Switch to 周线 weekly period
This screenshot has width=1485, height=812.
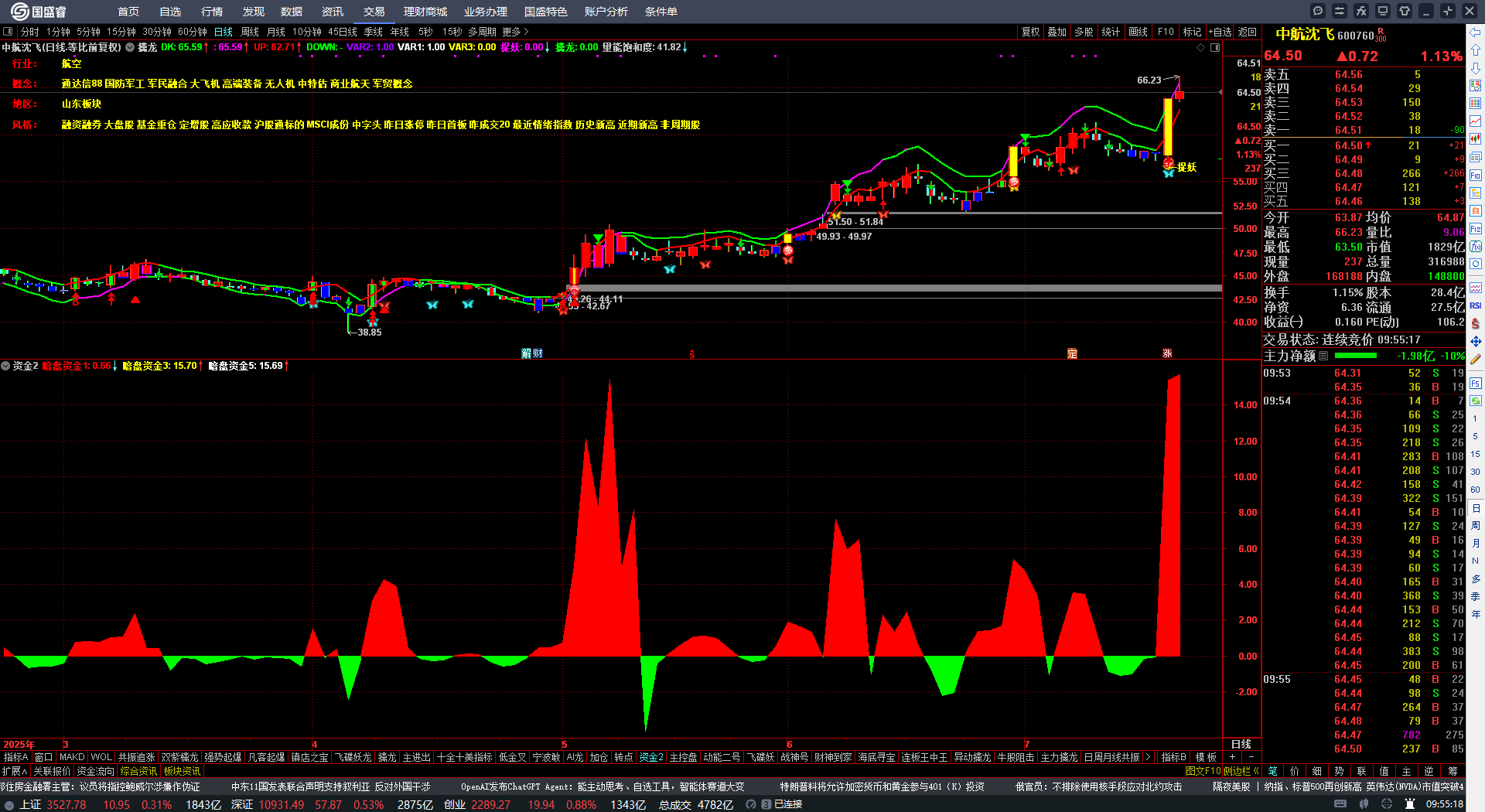click(x=250, y=32)
